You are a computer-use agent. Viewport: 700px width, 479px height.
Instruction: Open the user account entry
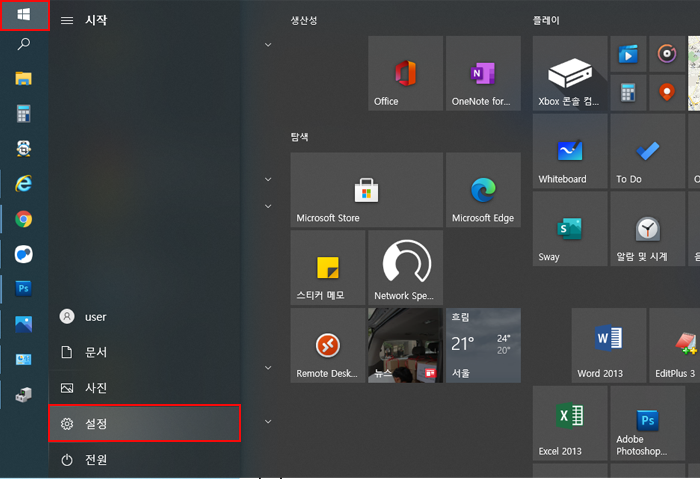(145, 317)
